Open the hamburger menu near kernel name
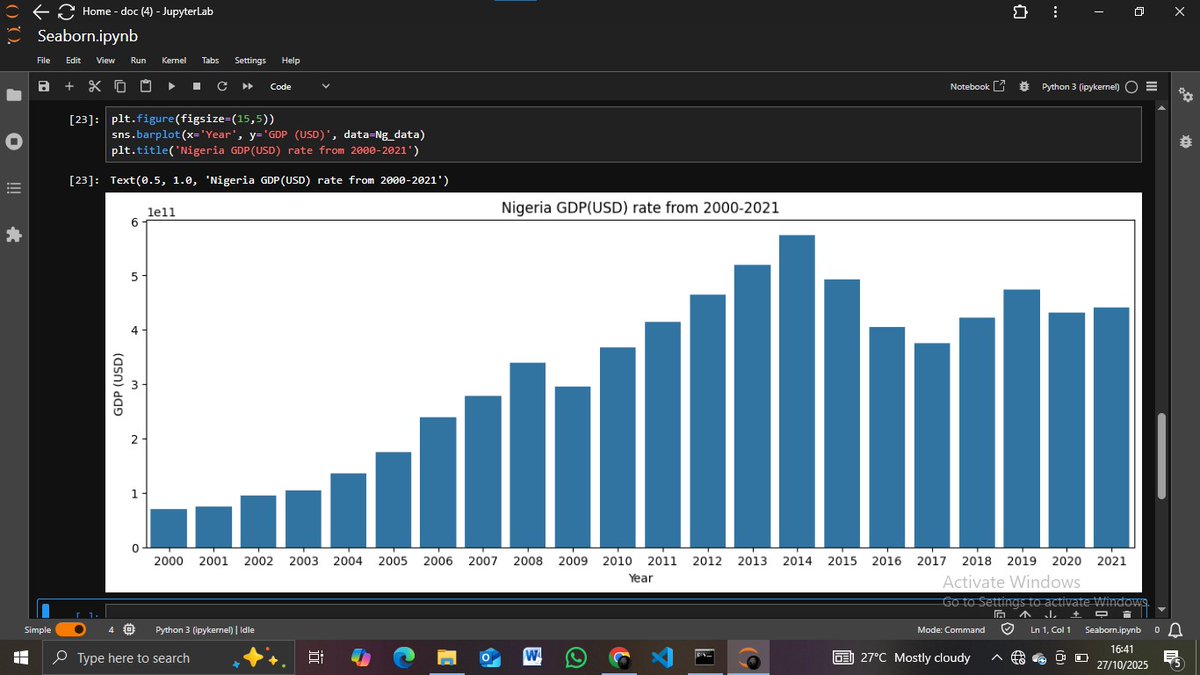Image resolution: width=1200 pixels, height=675 pixels. click(1150, 86)
